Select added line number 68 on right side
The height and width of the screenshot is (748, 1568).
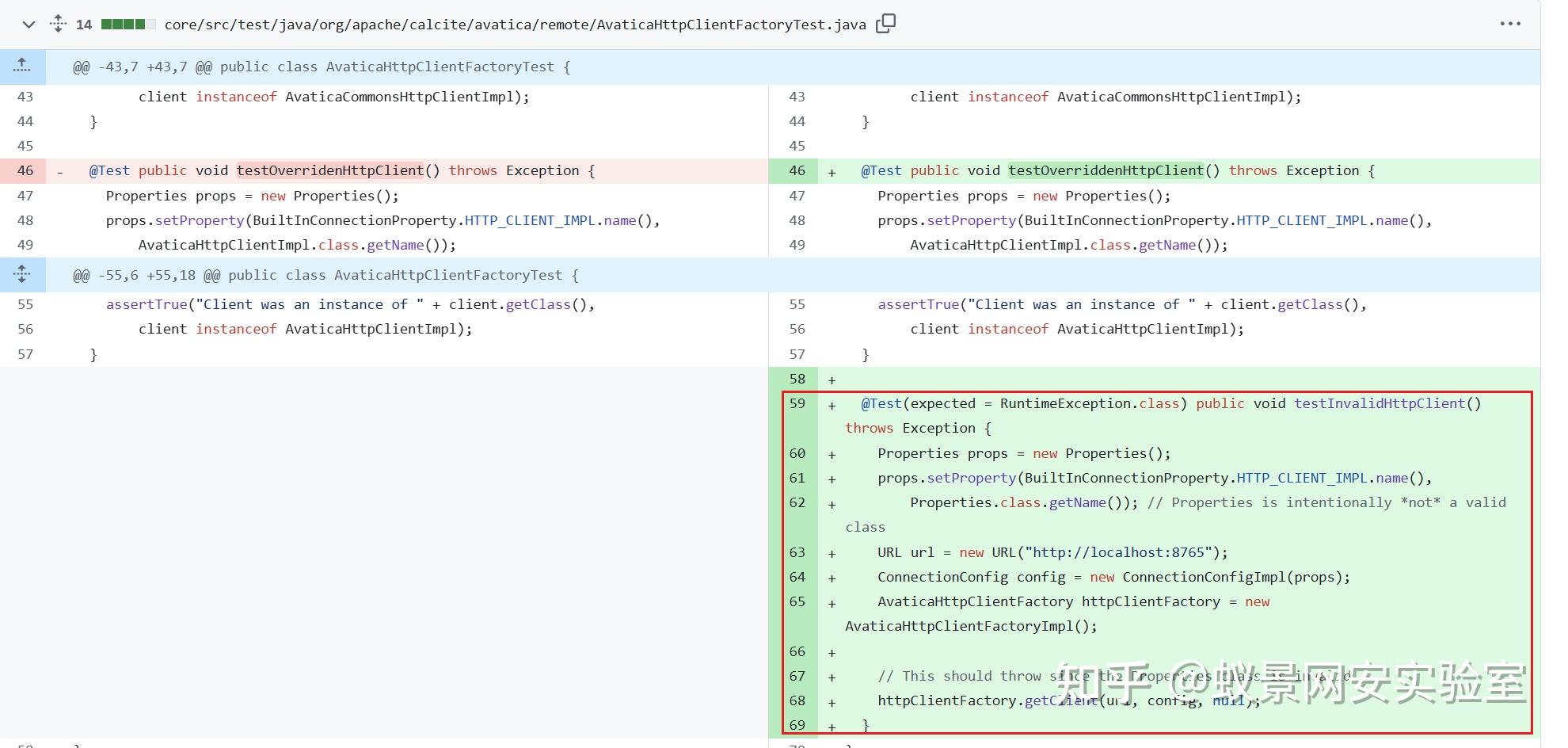coord(797,701)
